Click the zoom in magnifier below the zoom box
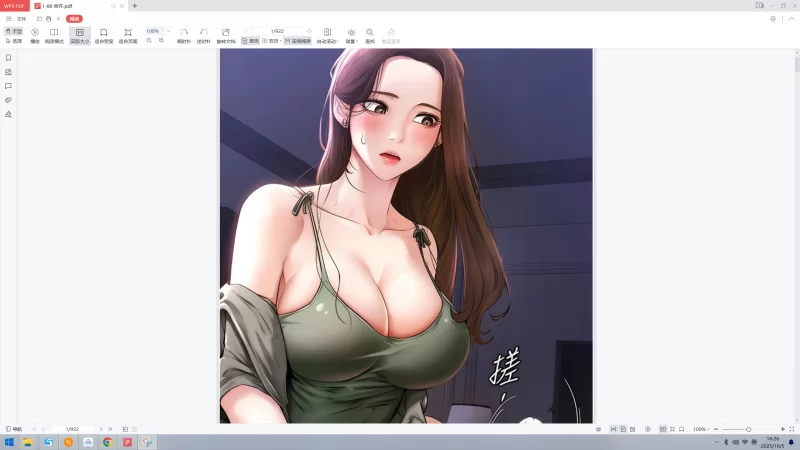 [161, 40]
